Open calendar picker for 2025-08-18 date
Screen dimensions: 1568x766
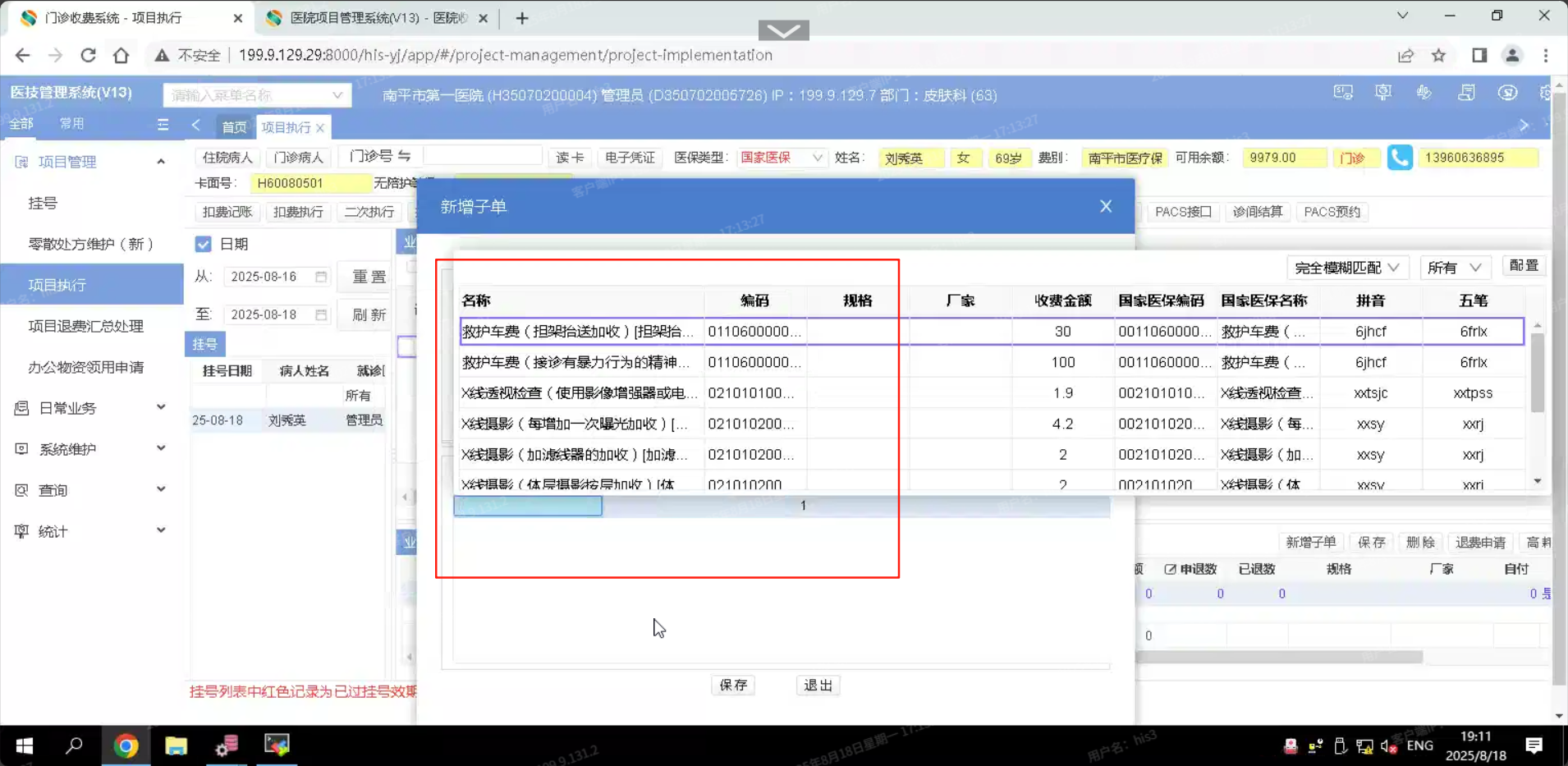click(321, 314)
